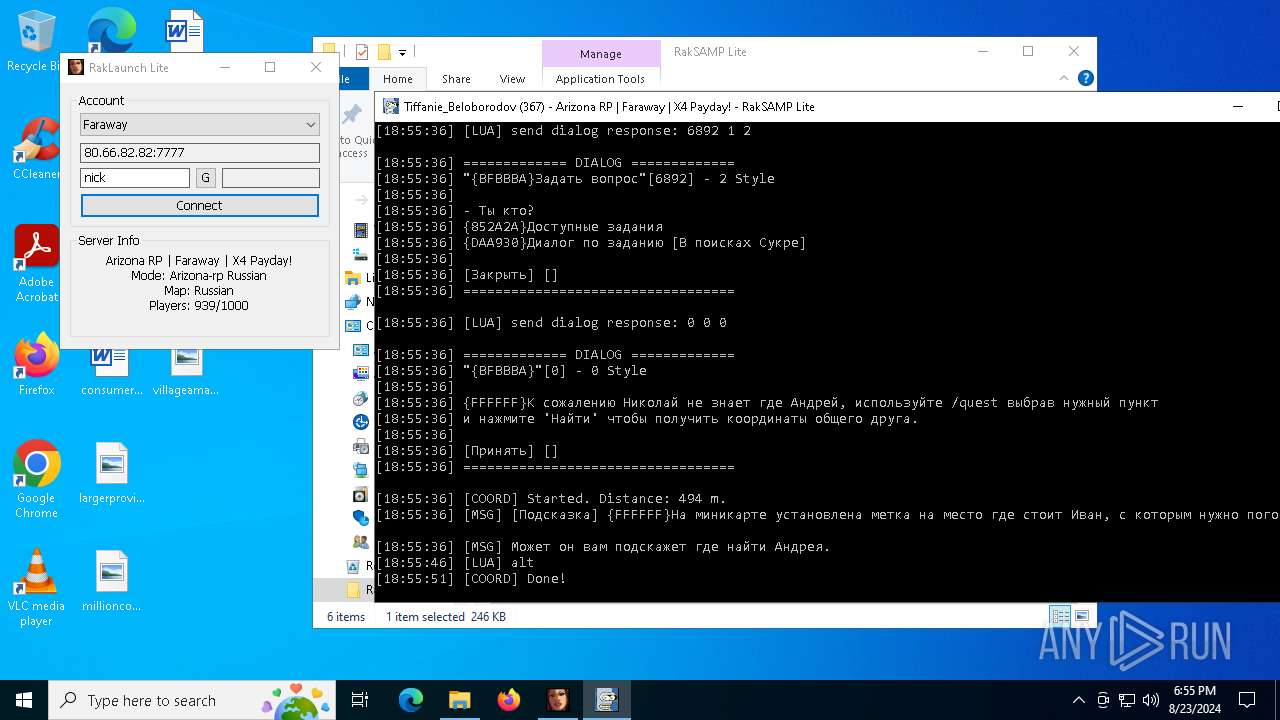This screenshot has height=720, width=1280.
Task: Open Google Chrome desktop shortcut
Action: (x=36, y=479)
